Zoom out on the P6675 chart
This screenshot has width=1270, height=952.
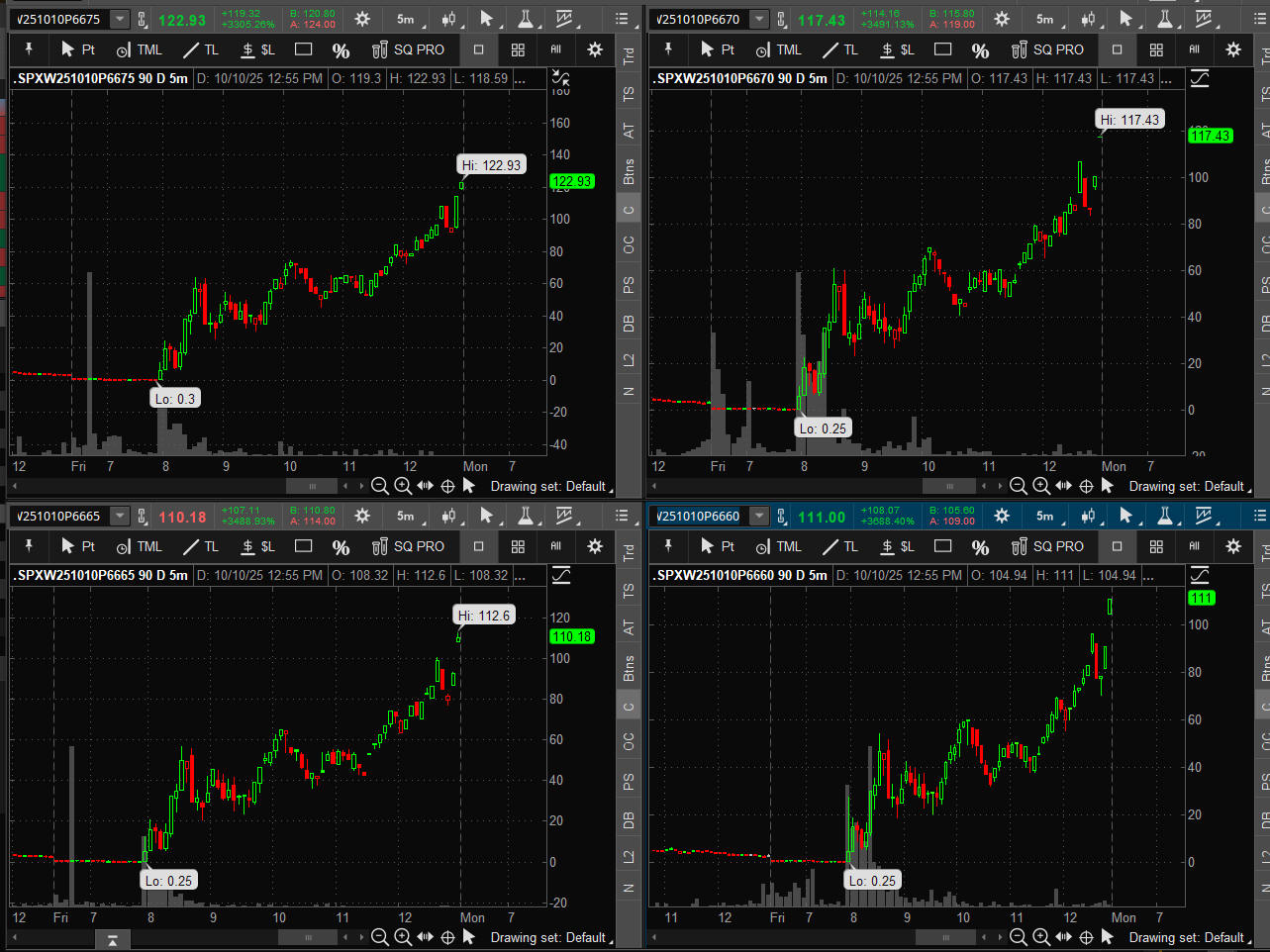click(x=379, y=486)
